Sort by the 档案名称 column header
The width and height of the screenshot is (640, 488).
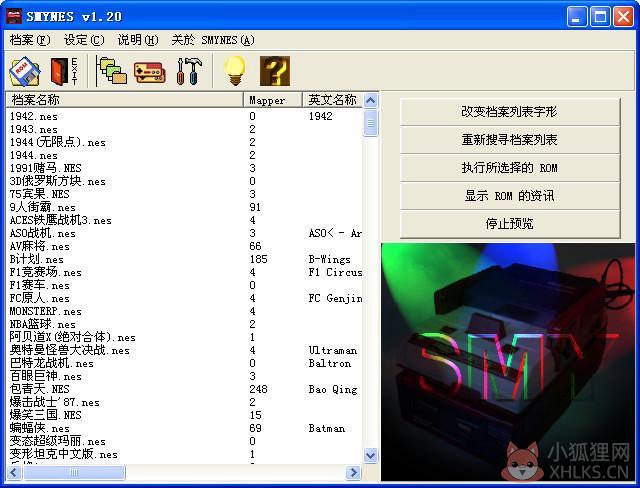point(124,100)
